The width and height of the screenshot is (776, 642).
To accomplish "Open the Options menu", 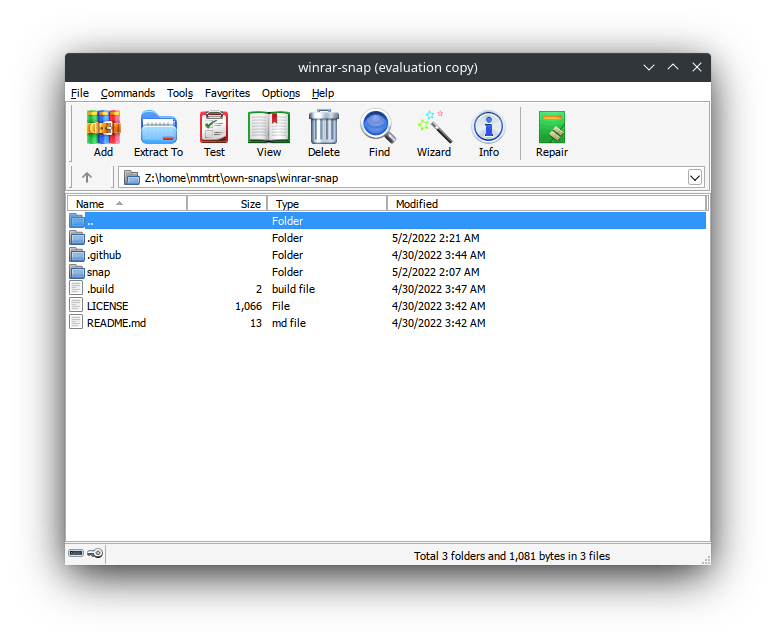I will coord(281,93).
